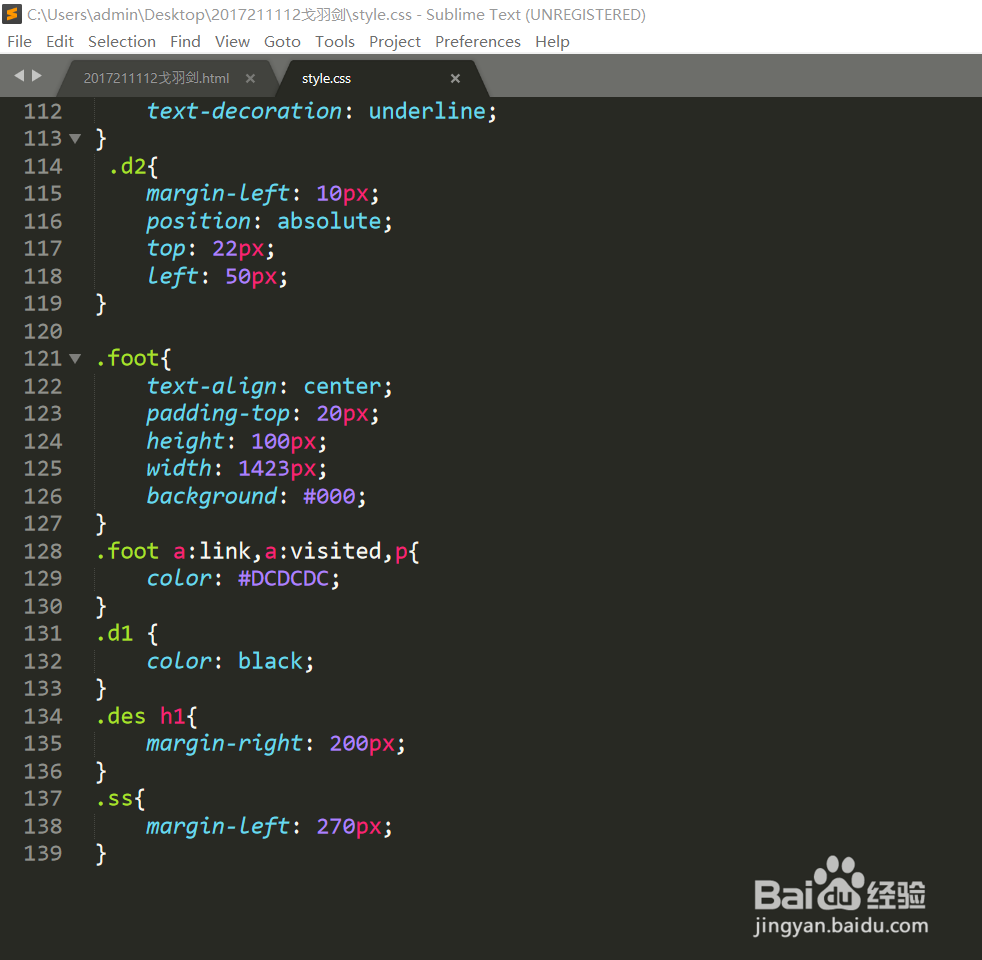The image size is (982, 960).
Task: Open the Edit menu
Action: click(59, 41)
